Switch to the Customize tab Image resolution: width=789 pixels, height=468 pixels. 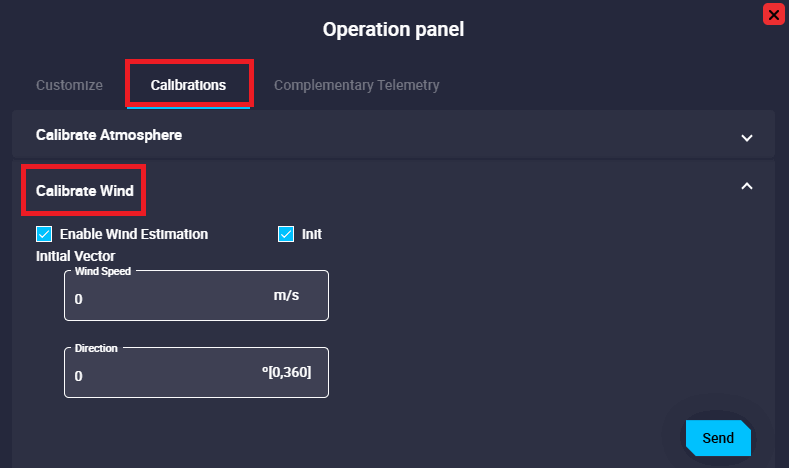69,85
